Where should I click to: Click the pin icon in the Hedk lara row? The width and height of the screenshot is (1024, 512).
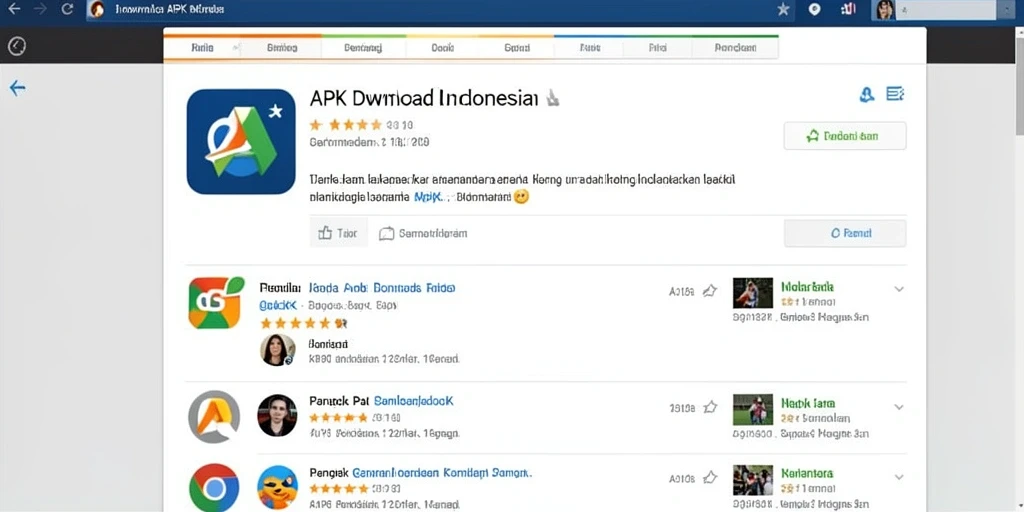[709, 408]
